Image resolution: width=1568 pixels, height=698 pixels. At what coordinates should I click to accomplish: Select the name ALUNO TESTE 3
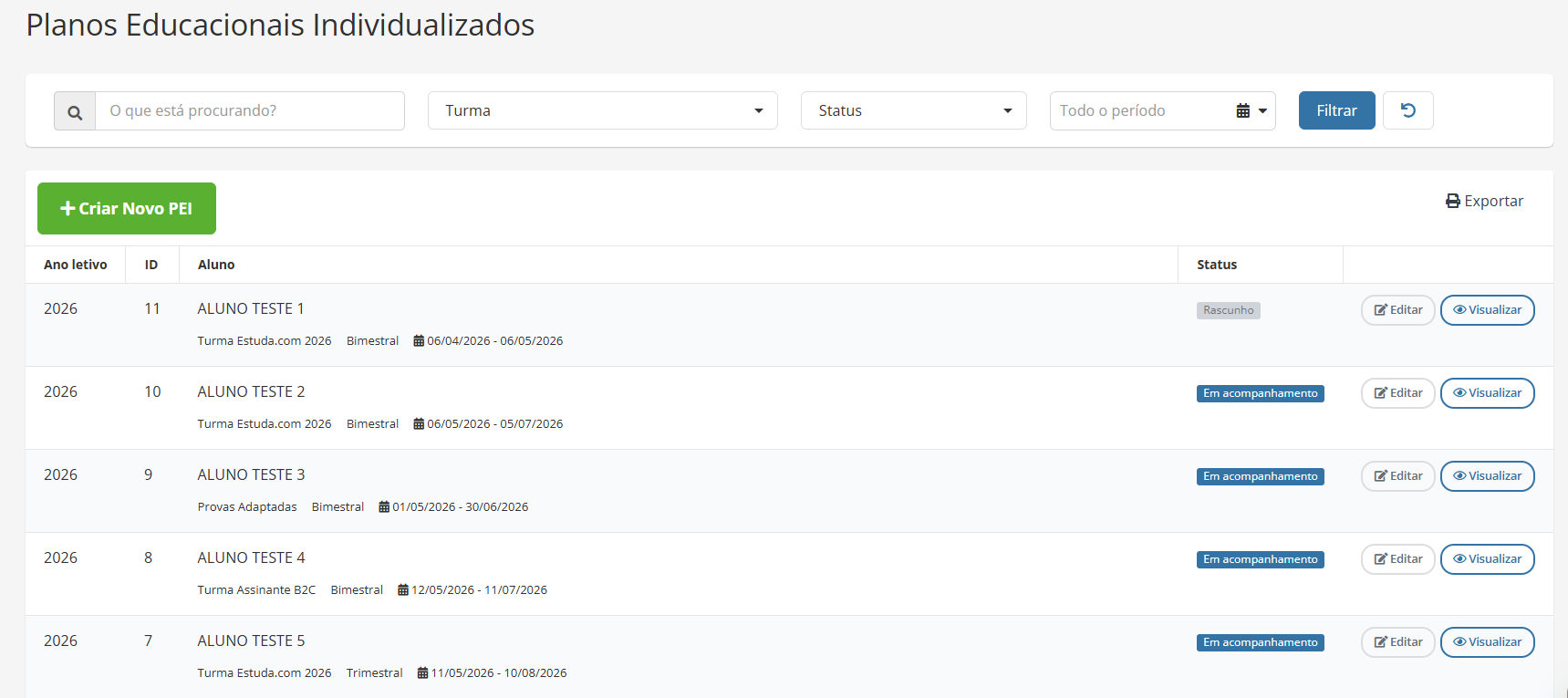click(252, 474)
